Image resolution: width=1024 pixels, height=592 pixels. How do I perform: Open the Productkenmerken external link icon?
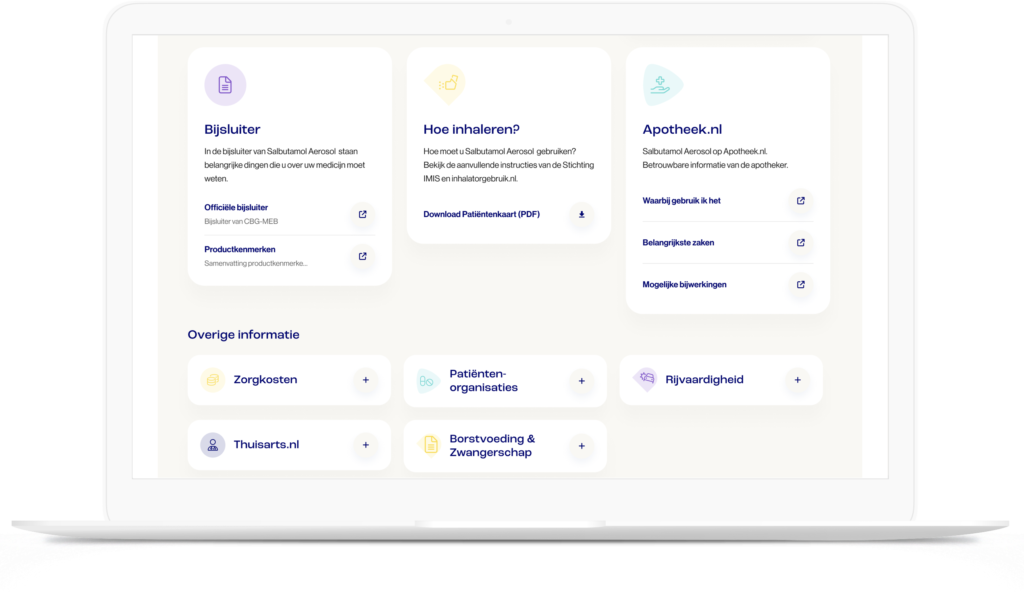point(362,256)
